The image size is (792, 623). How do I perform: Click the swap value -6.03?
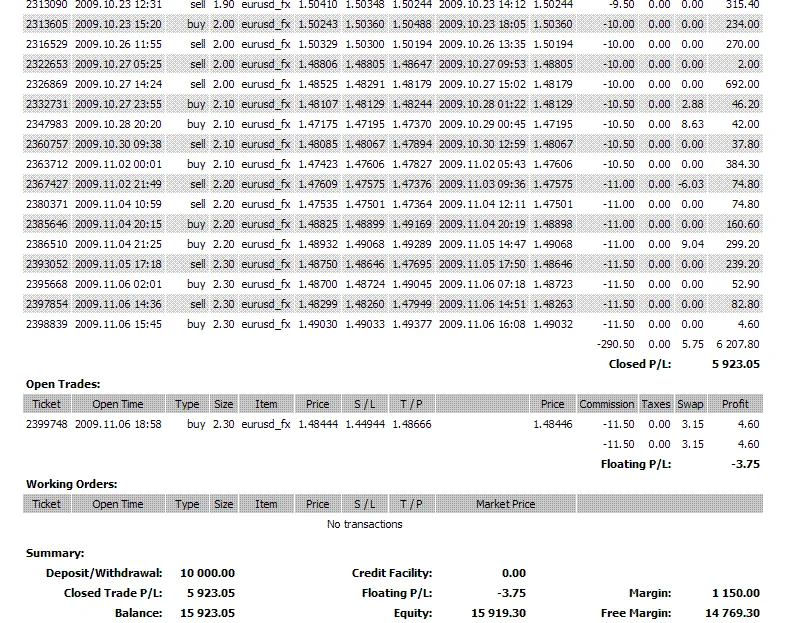pos(690,184)
